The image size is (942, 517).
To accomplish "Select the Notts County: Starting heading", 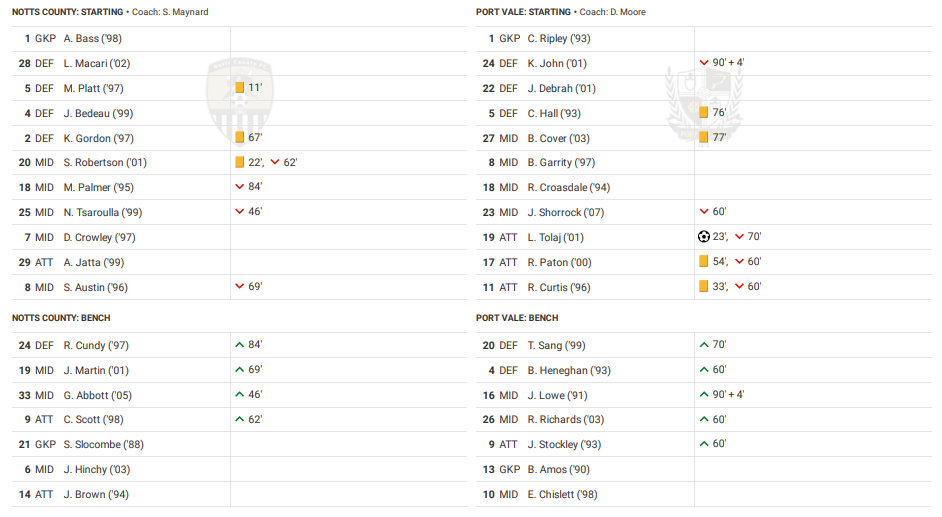I will coord(67,12).
